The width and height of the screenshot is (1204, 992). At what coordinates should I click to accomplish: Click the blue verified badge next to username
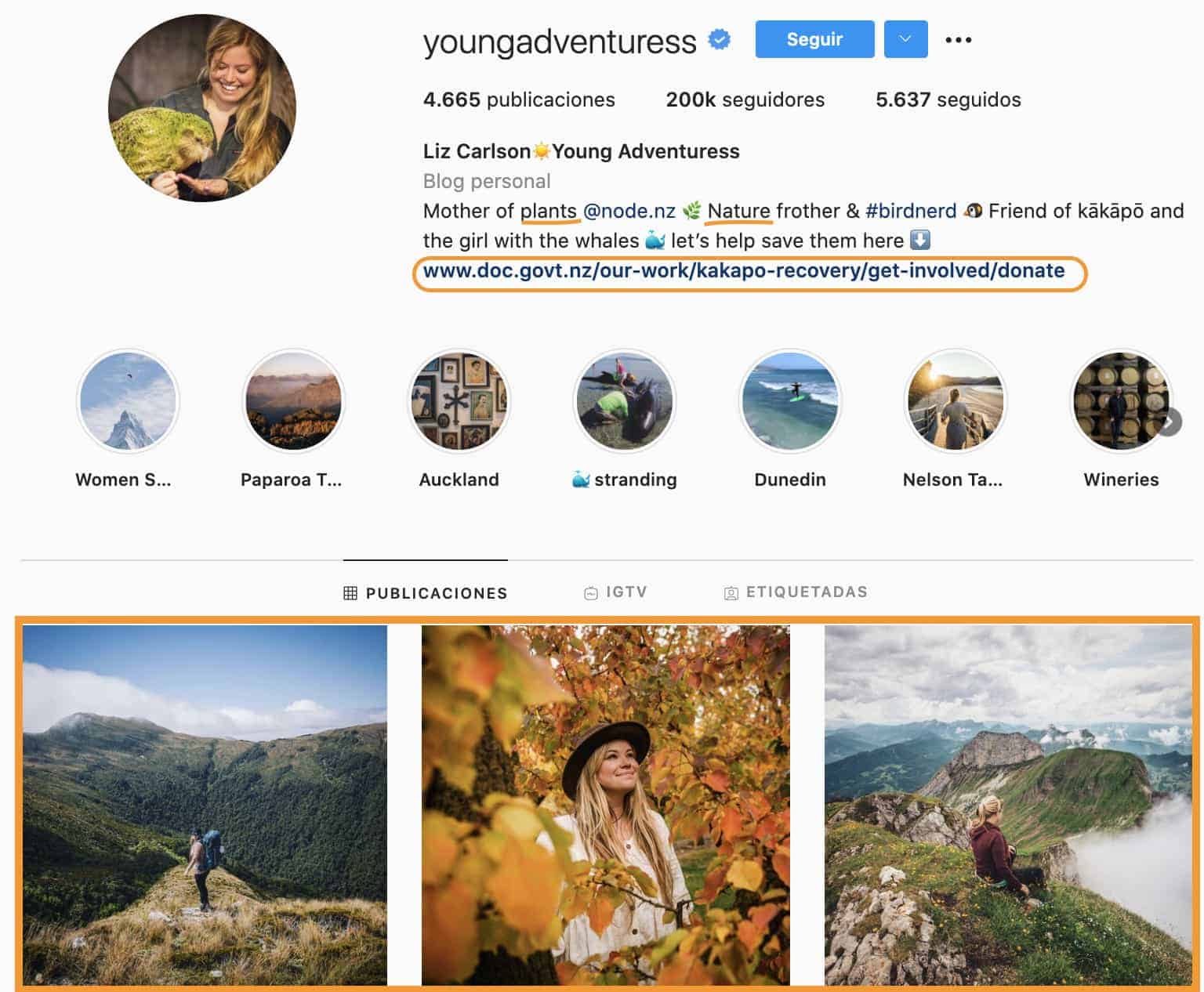[x=718, y=39]
